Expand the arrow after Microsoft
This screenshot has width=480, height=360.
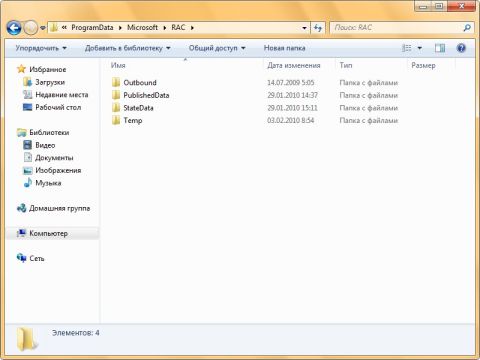coord(165,28)
